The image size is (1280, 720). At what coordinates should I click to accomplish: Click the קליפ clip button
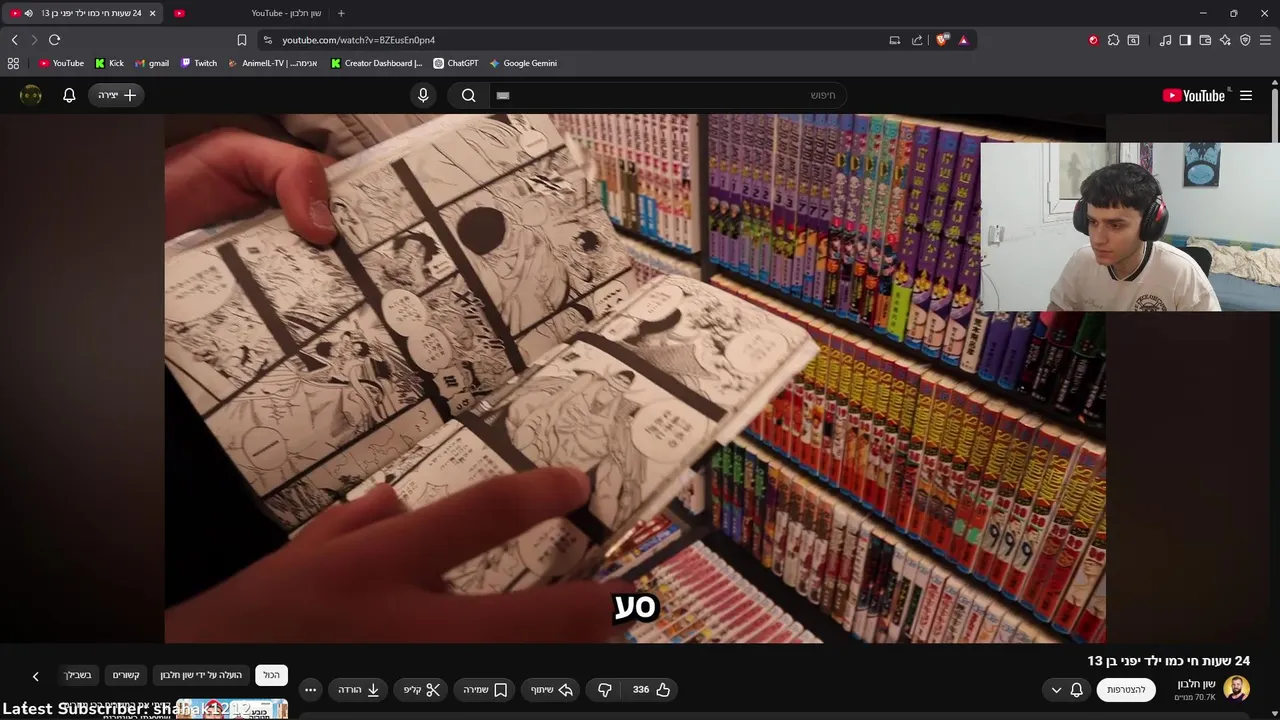point(422,690)
